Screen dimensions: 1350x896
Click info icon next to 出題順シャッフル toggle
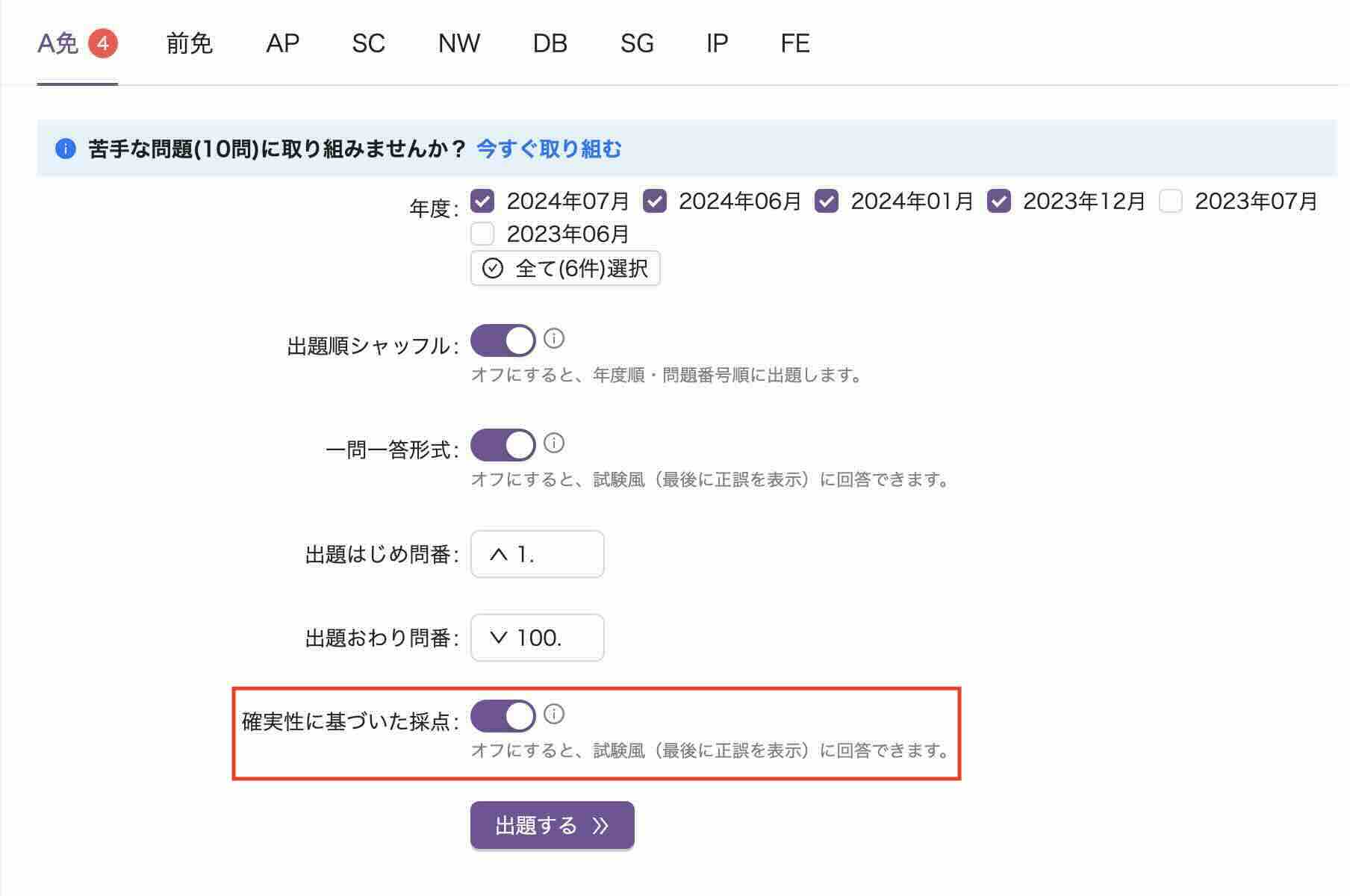[x=553, y=339]
